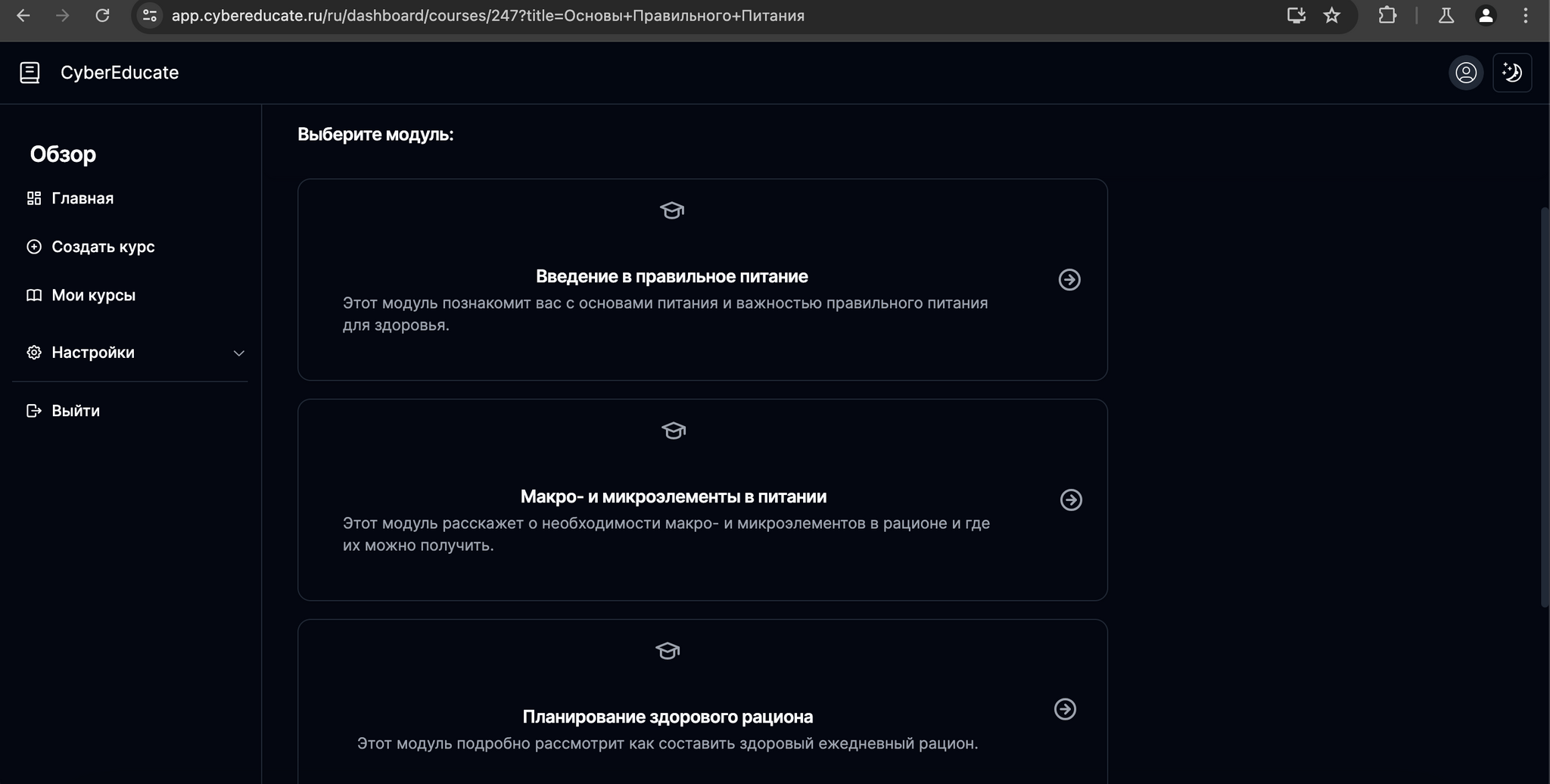Click the Выберите модуль heading
The width and height of the screenshot is (1550, 784).
[375, 135]
